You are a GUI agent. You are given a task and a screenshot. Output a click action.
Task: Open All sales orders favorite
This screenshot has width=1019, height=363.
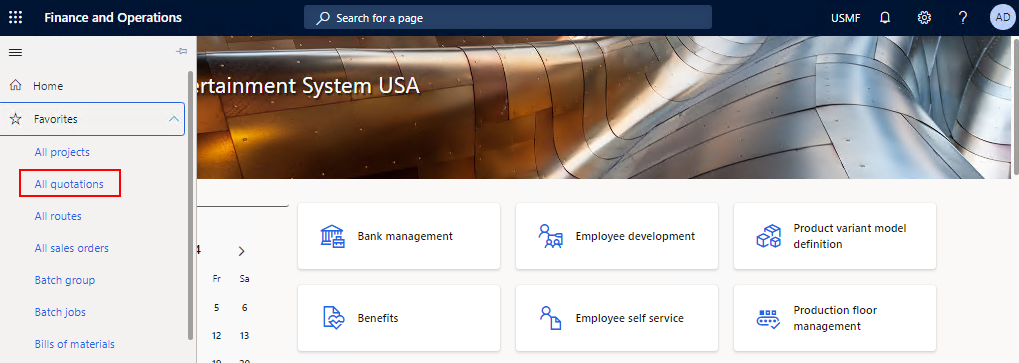point(71,248)
